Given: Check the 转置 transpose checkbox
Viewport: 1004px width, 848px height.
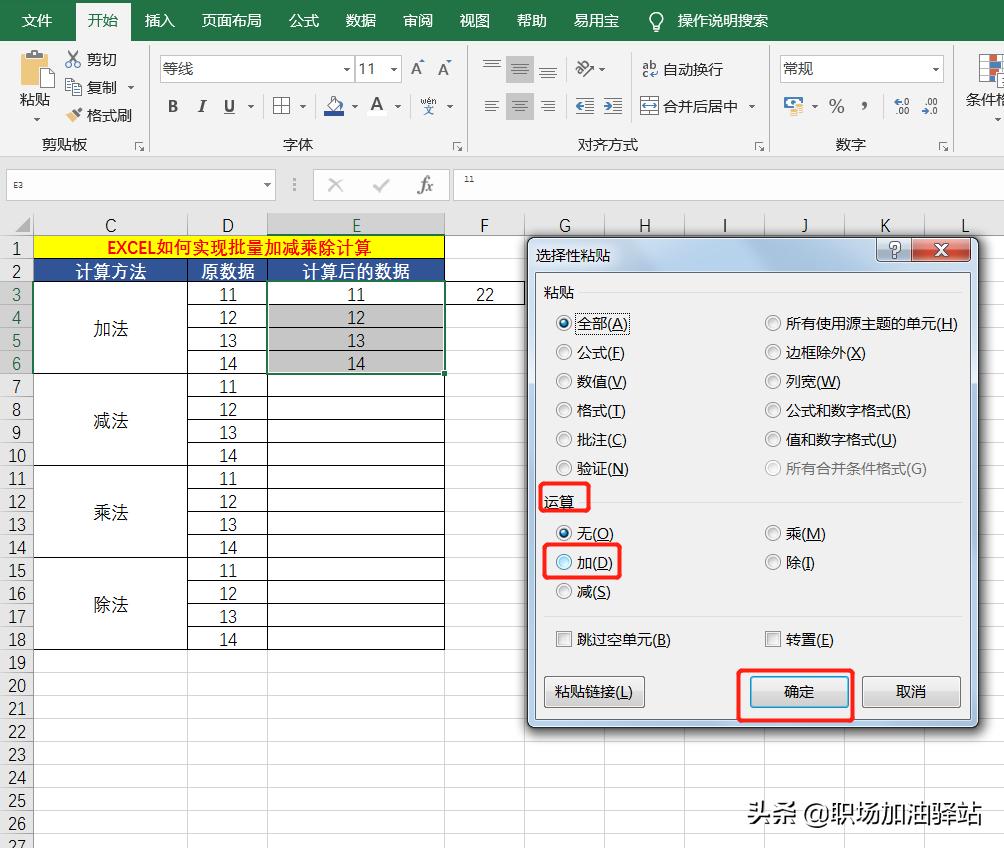Looking at the screenshot, I should pos(773,639).
